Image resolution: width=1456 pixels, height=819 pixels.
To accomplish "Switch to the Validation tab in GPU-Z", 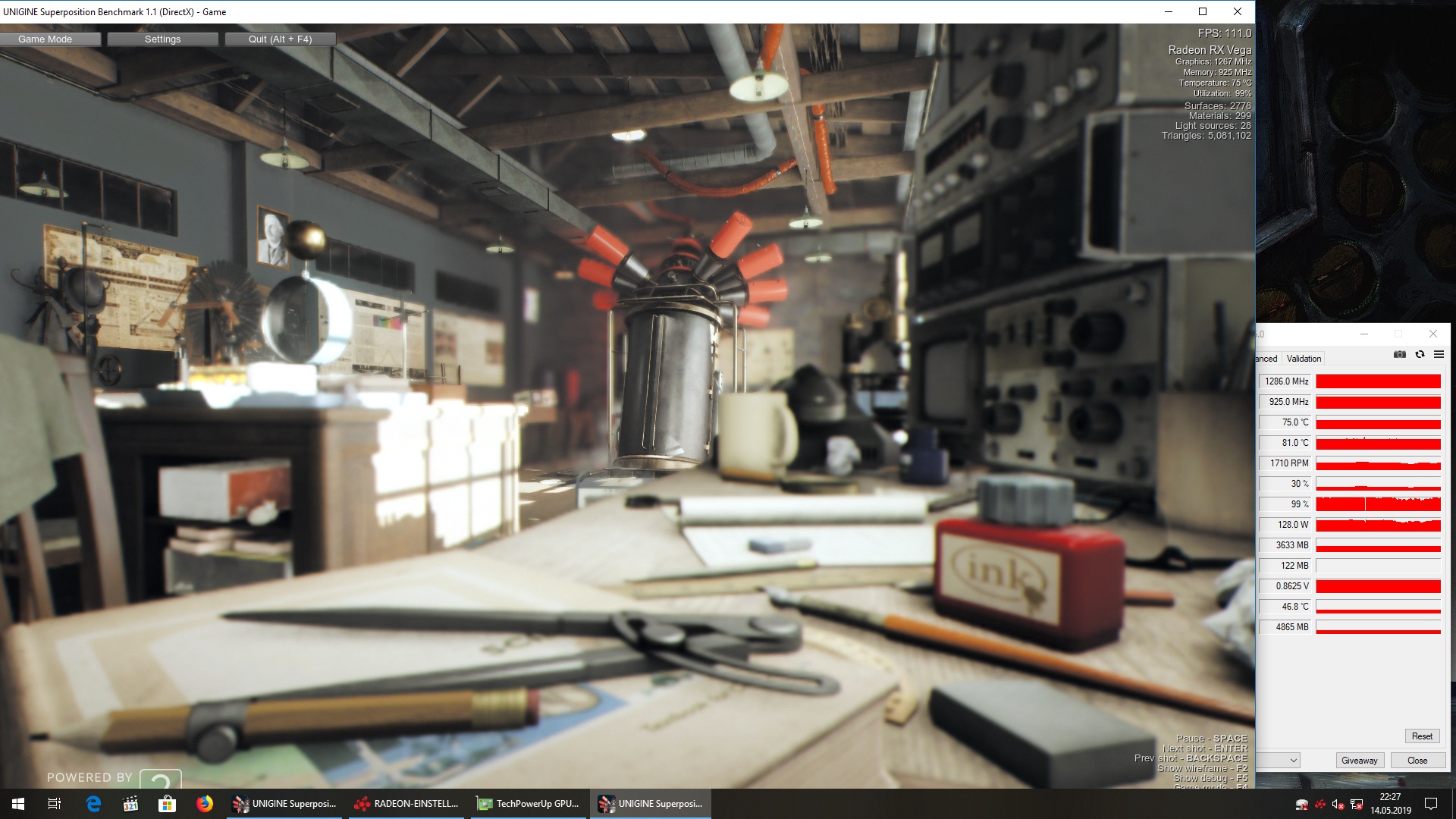I will click(1304, 359).
